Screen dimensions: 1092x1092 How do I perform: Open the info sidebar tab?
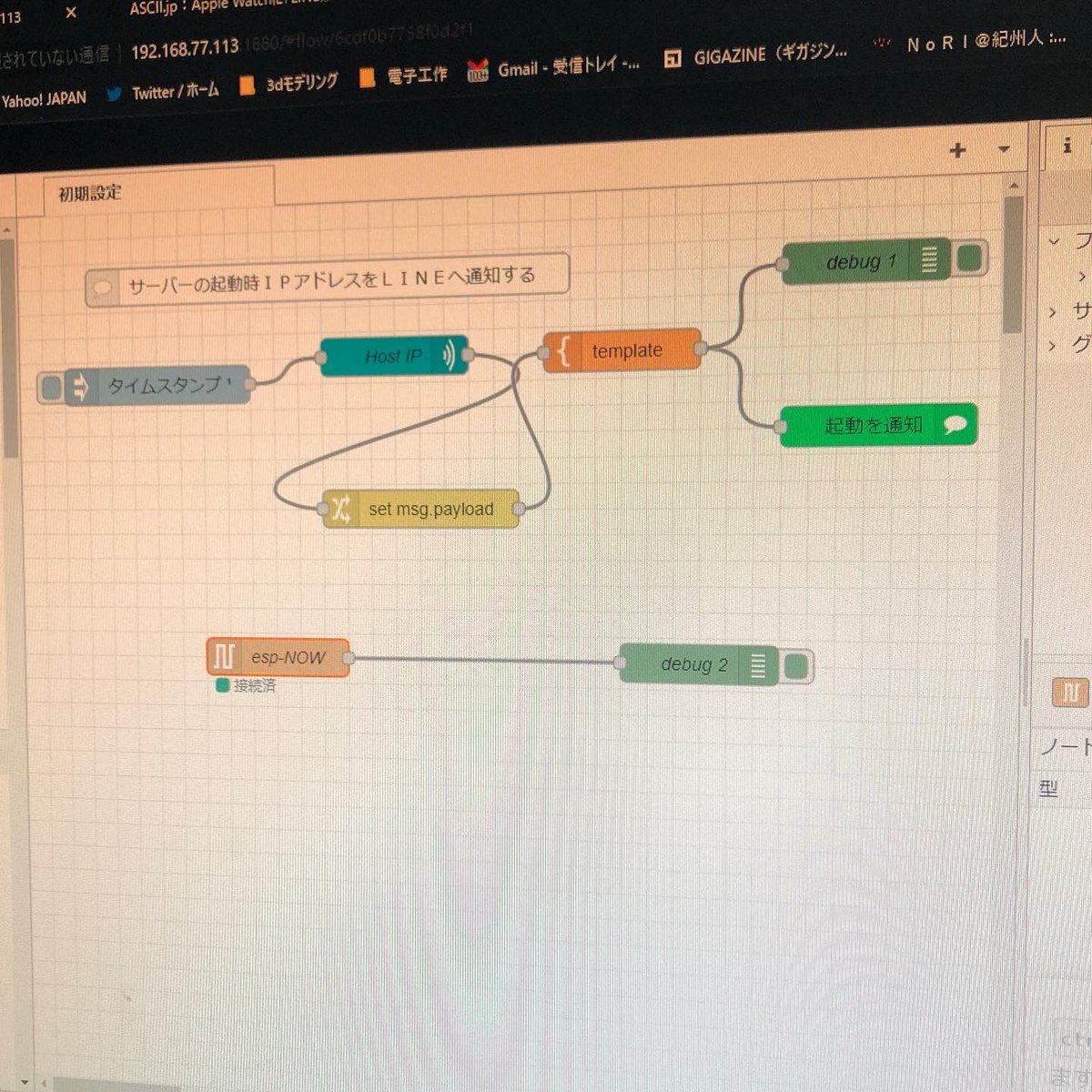(x=1067, y=146)
